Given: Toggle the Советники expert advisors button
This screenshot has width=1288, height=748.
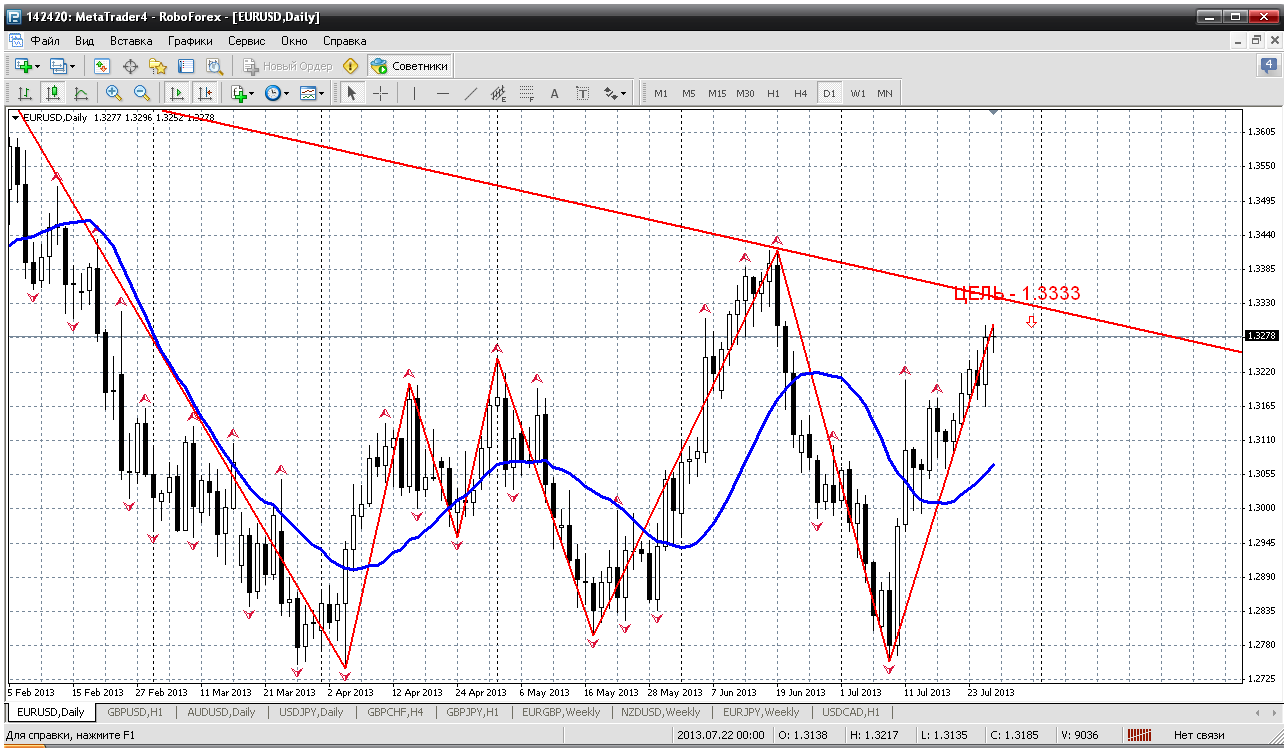Looking at the screenshot, I should tap(410, 66).
